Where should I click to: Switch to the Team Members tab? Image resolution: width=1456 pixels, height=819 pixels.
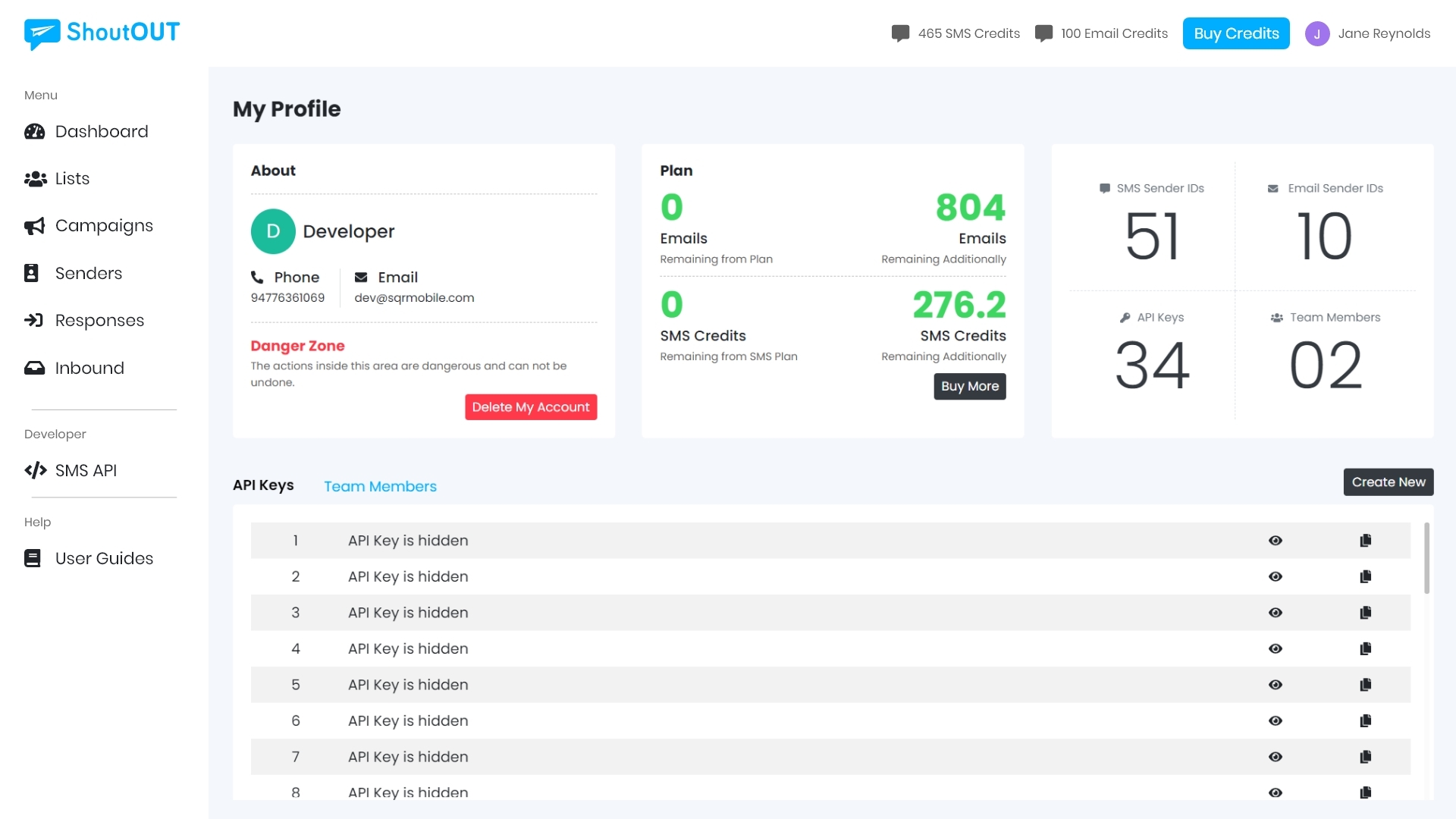[x=380, y=487]
